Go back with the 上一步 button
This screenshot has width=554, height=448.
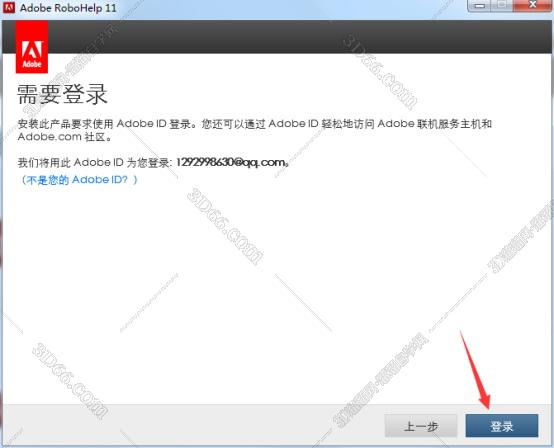point(421,425)
